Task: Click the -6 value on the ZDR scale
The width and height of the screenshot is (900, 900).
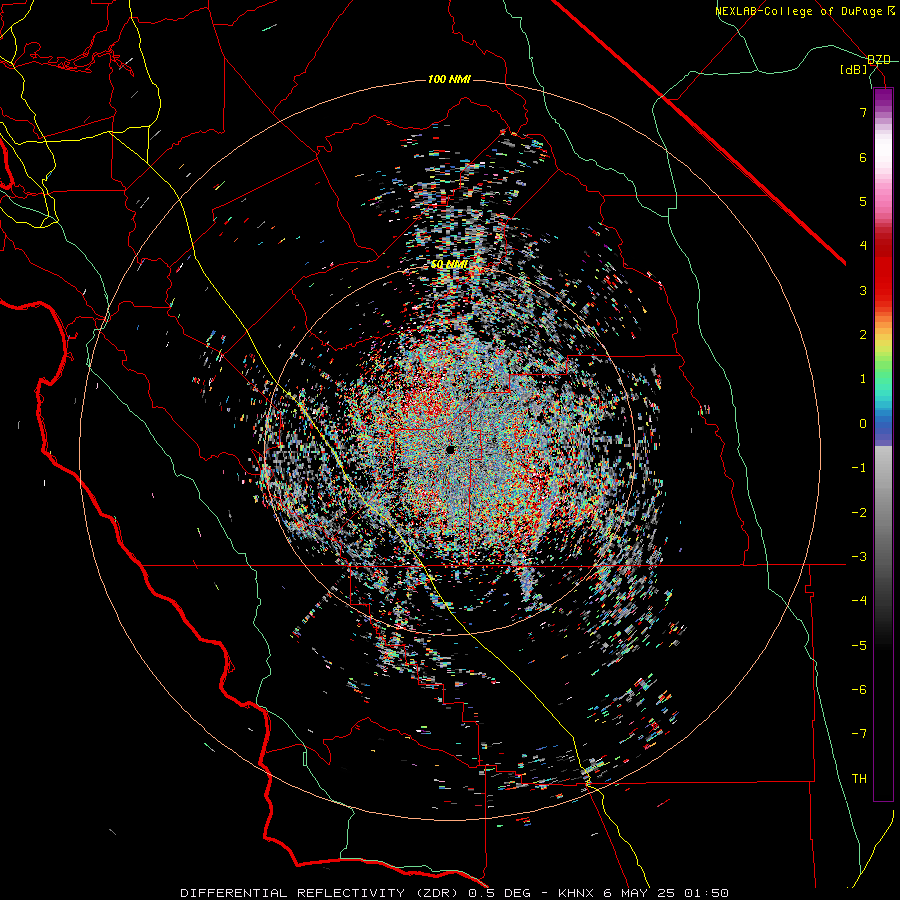Action: [859, 690]
